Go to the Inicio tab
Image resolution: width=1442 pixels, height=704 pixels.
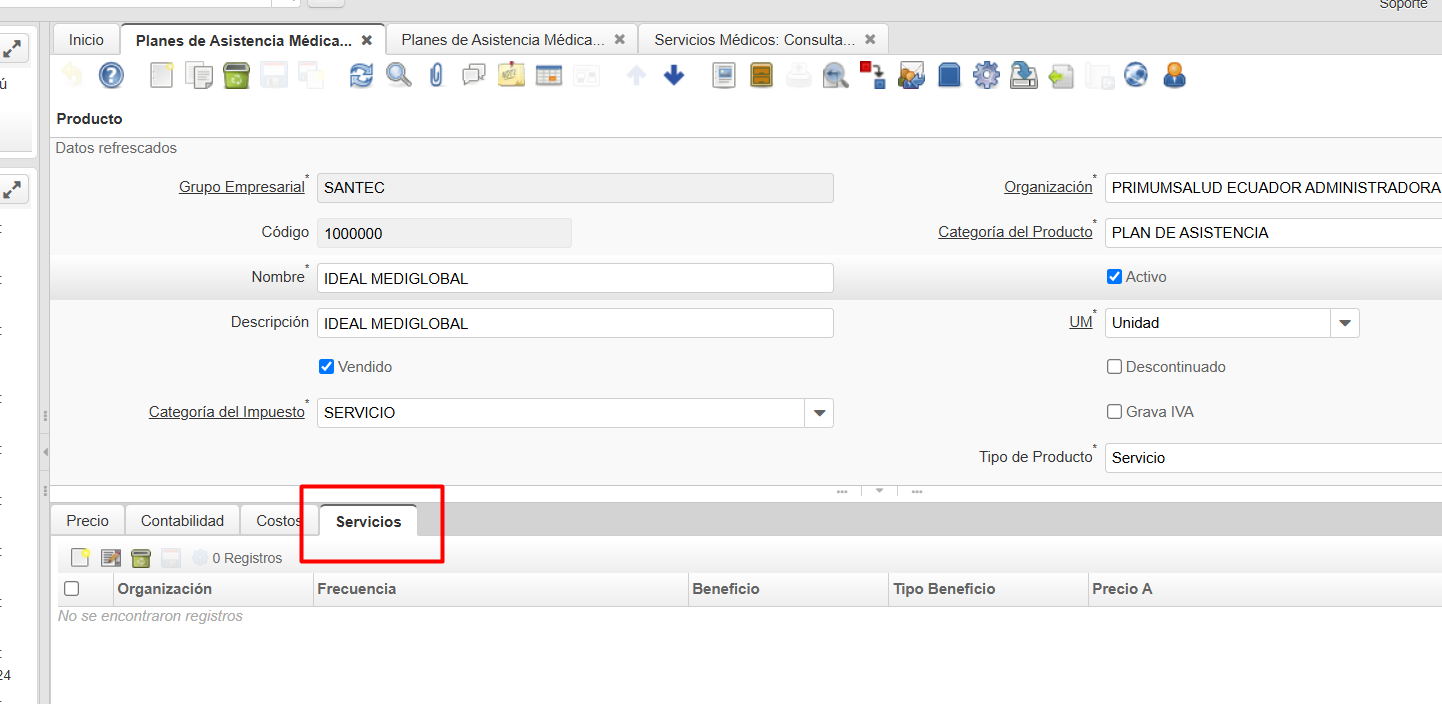click(86, 40)
